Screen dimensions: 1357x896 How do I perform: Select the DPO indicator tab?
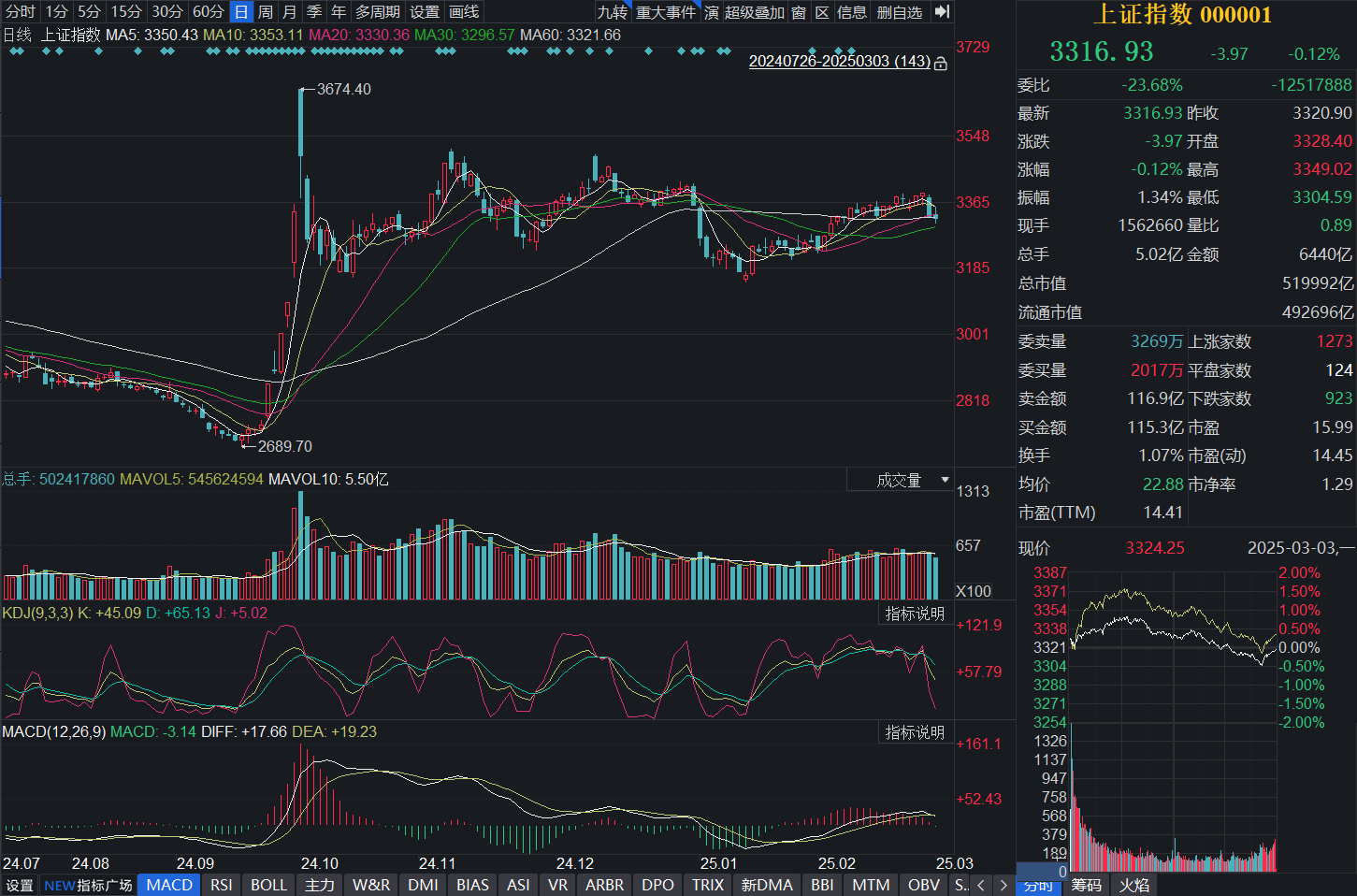(658, 885)
